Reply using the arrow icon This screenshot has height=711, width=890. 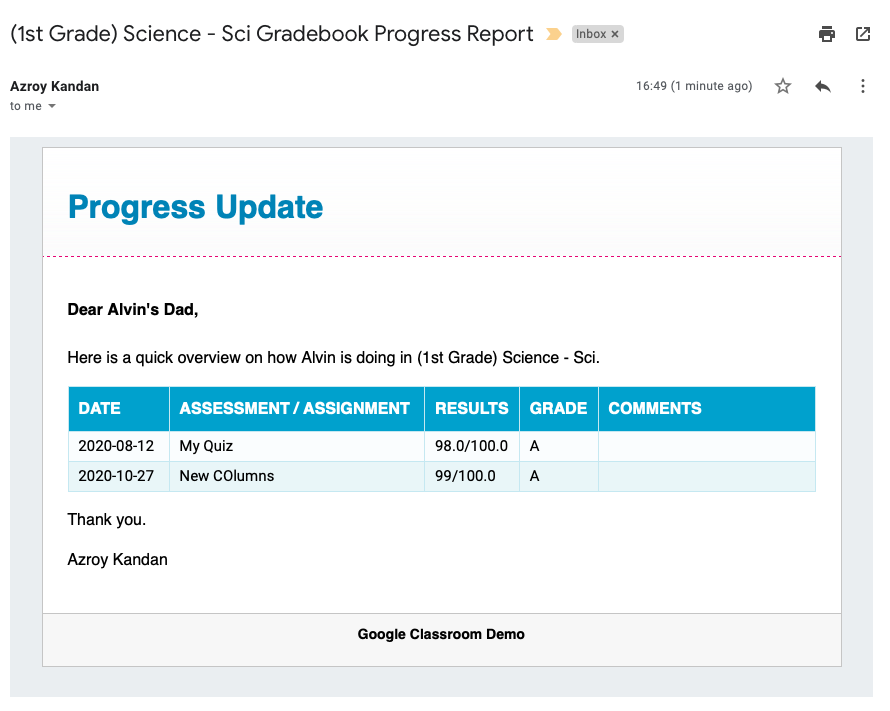click(x=823, y=86)
